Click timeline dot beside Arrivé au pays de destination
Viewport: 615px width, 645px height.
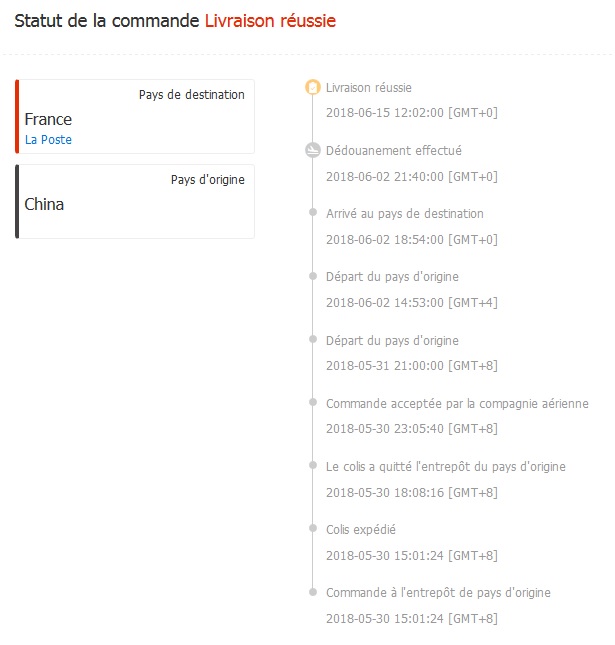[x=313, y=214]
